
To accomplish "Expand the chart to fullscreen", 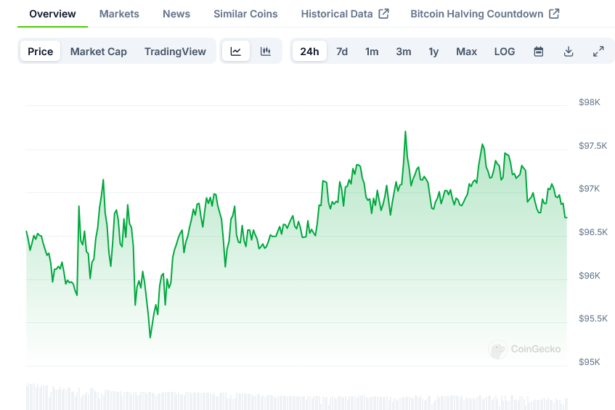I will [x=598, y=52].
